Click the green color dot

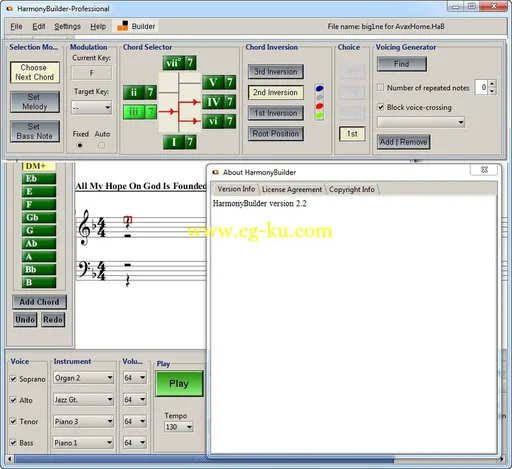[319, 115]
